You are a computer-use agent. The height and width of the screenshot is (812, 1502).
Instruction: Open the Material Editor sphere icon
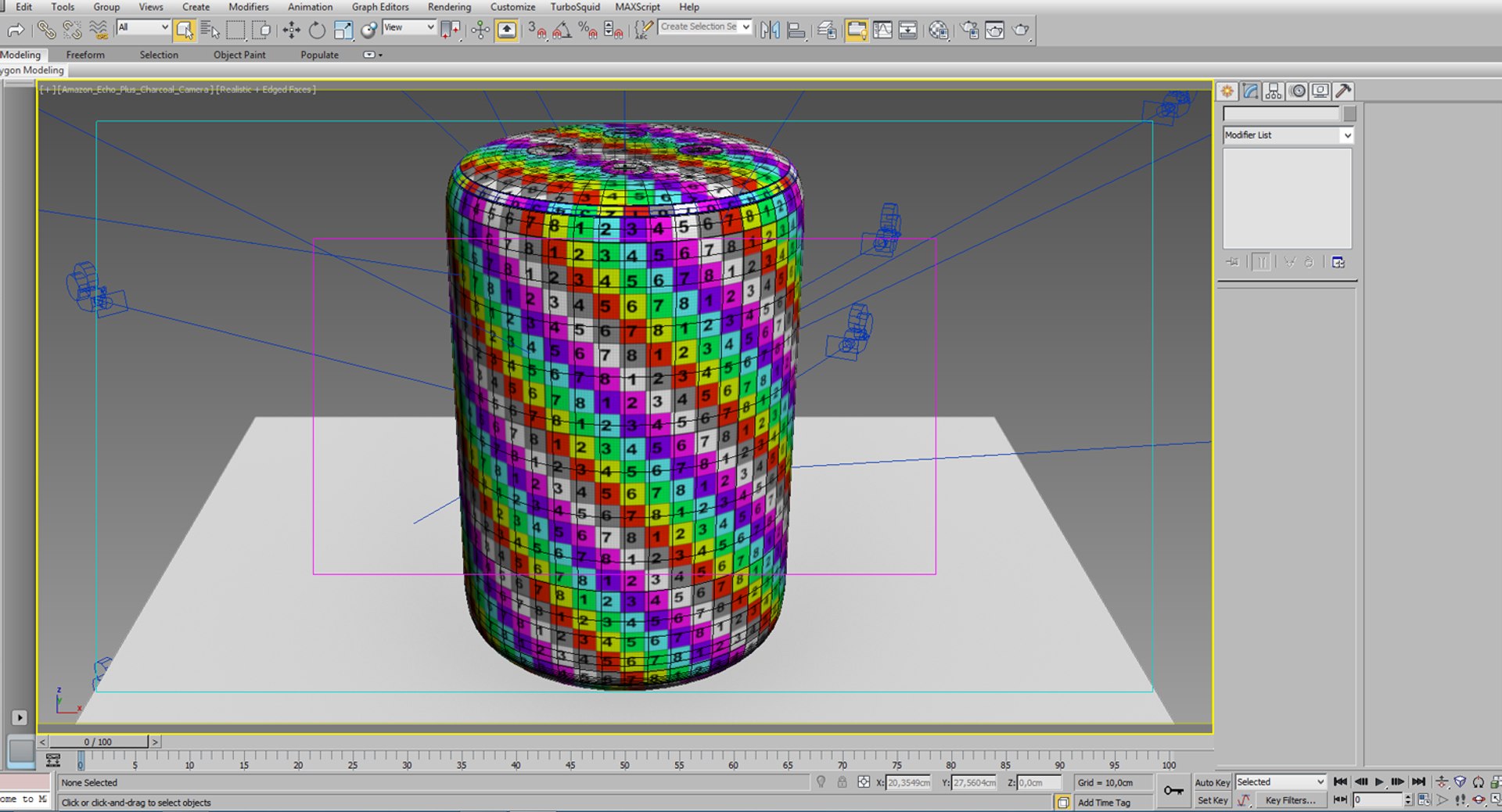pyautogui.click(x=939, y=30)
